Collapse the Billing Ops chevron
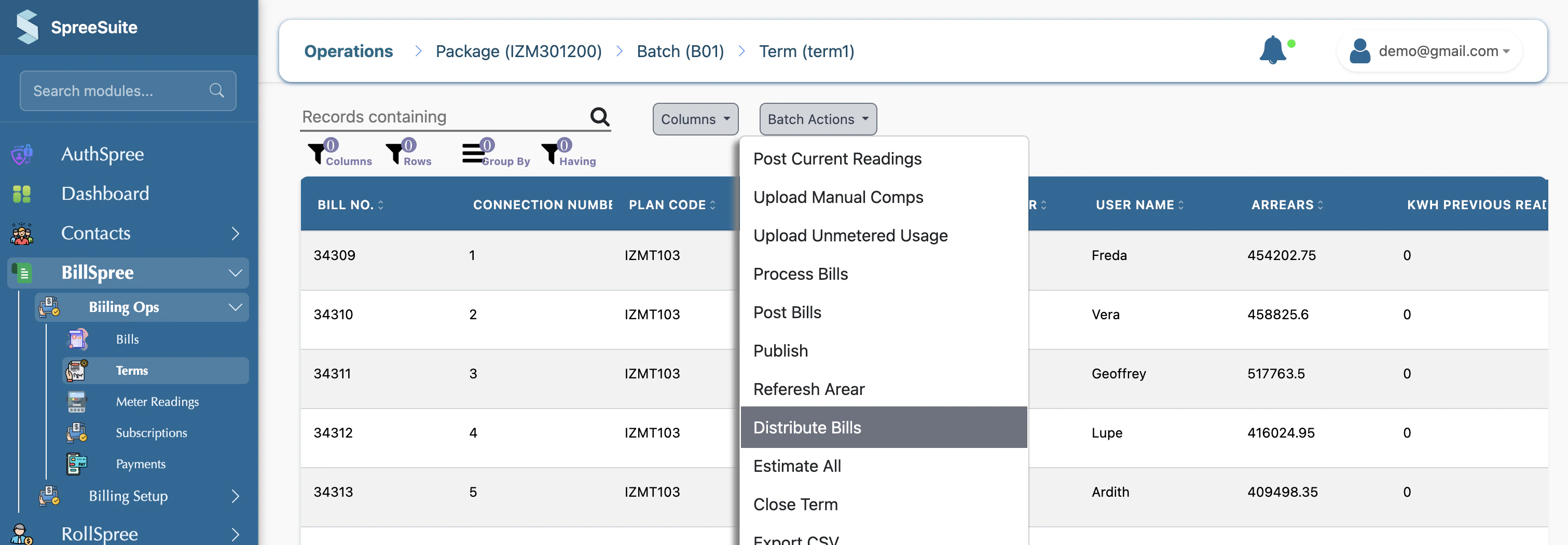This screenshot has height=545, width=1568. (x=235, y=307)
